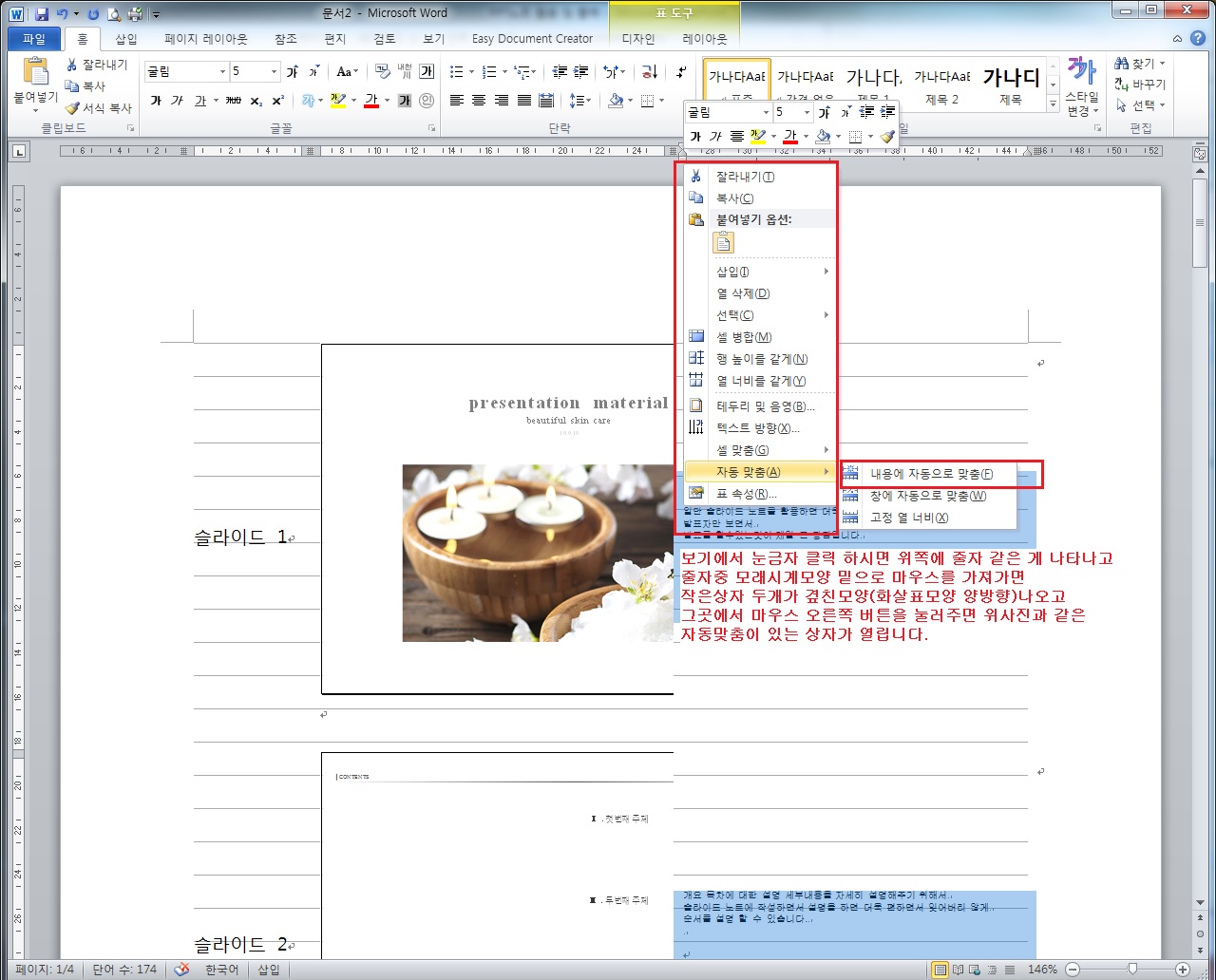1216x980 pixels.
Task: Click ribbon yellow highlight color button
Action: [337, 100]
